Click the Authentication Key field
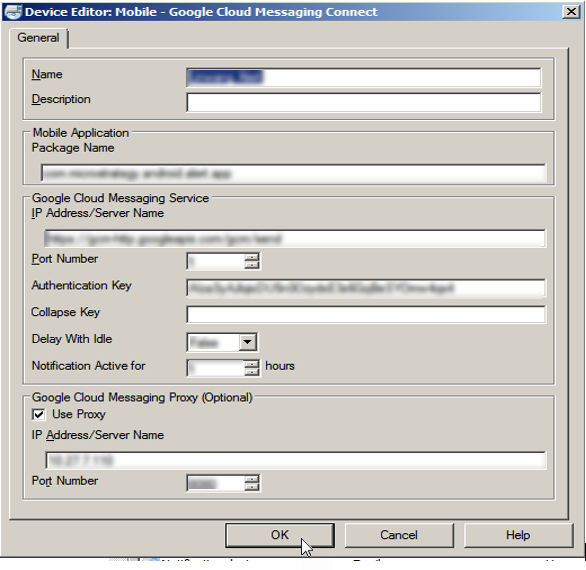Viewport: 586px width, 570px height. coord(366,288)
